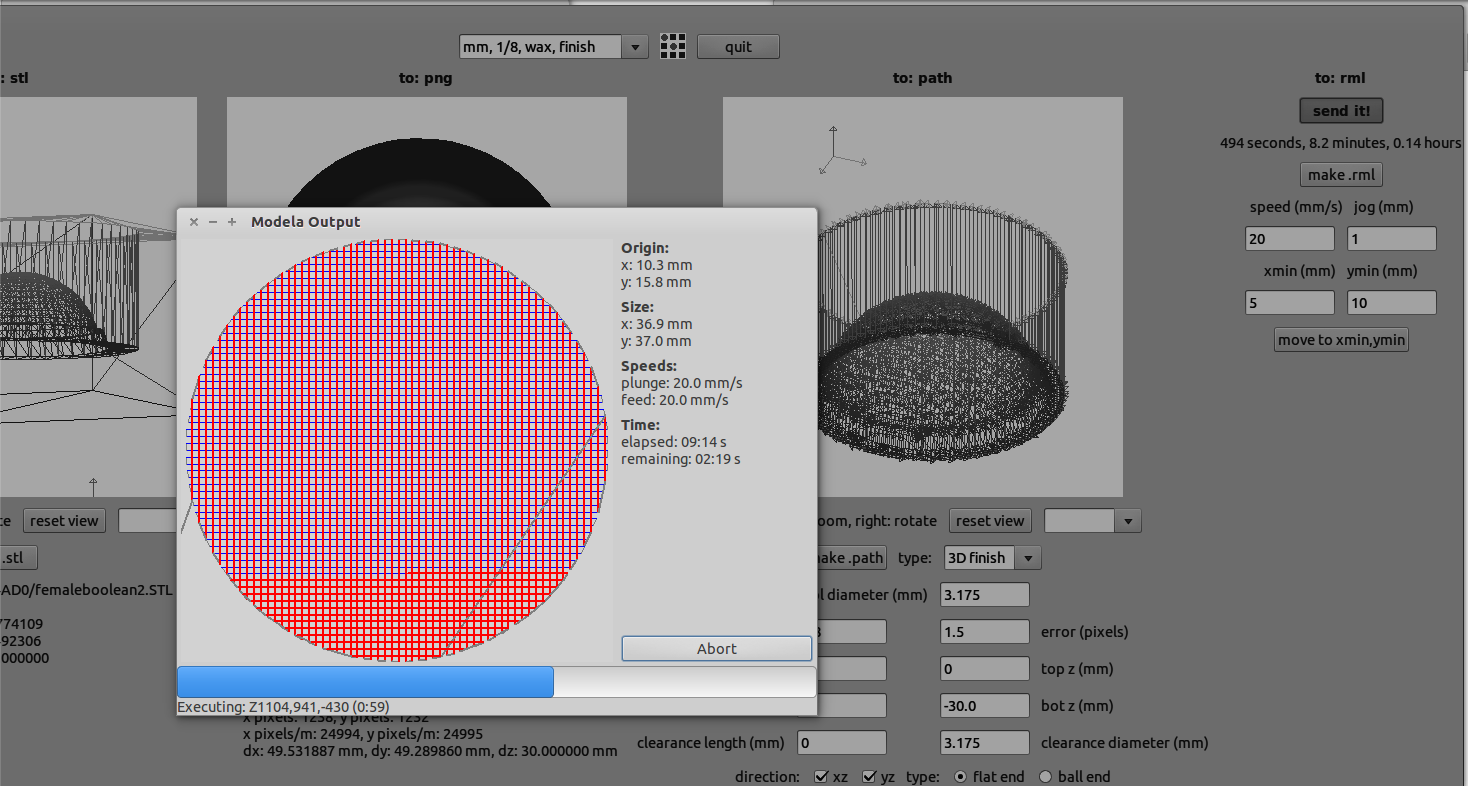The image size is (1468, 786).
Task: Click the quit button
Action: pyautogui.click(x=738, y=47)
